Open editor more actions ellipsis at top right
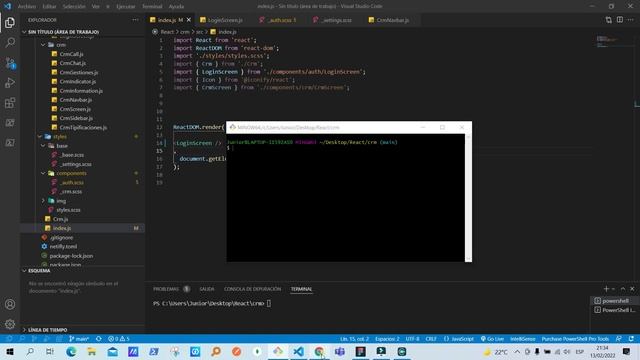 [631, 20]
